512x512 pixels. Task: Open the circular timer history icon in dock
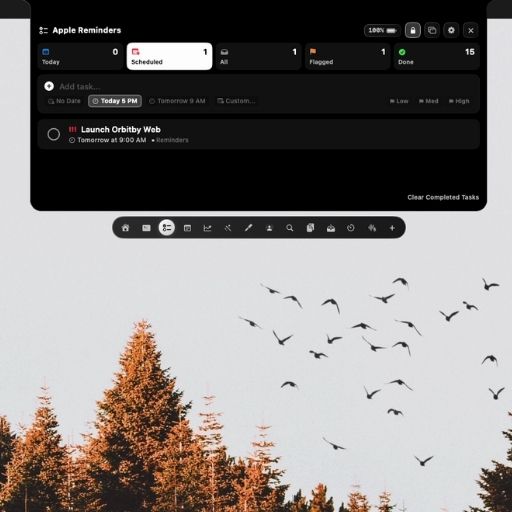(351, 228)
